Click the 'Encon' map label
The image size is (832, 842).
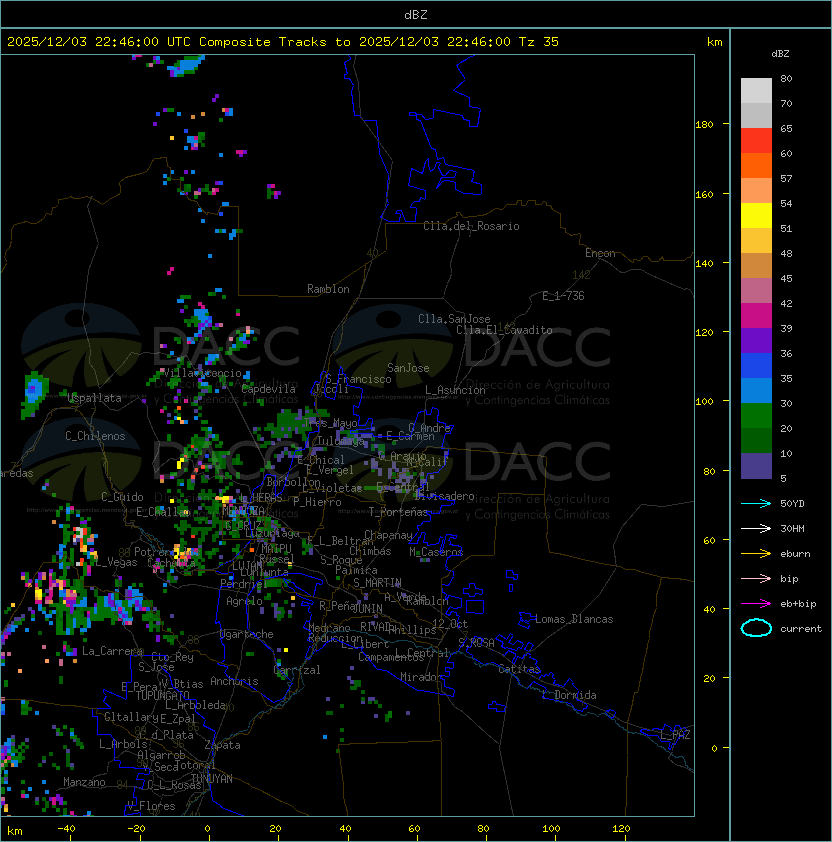(600, 253)
